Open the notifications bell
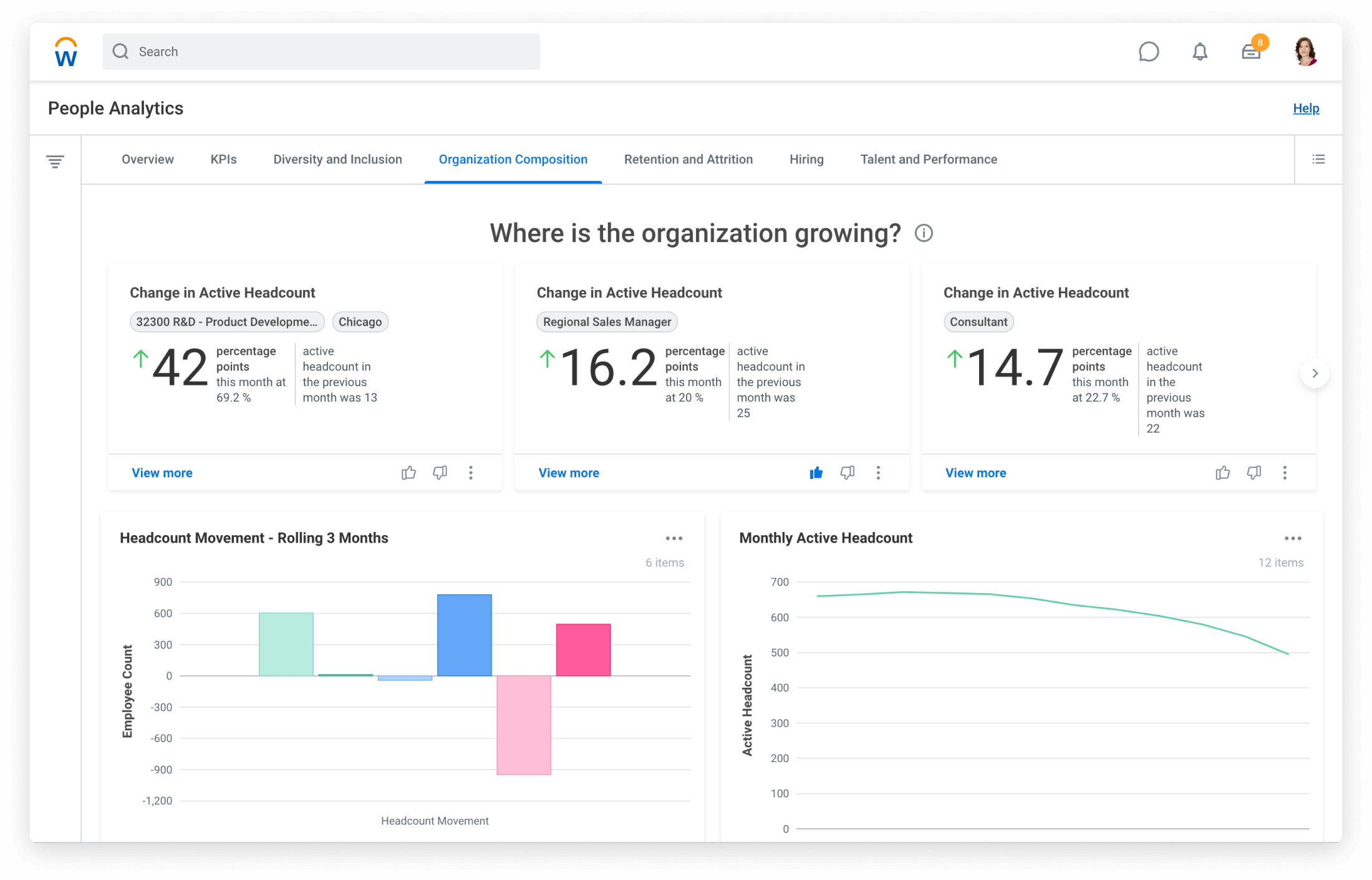 point(1199,51)
